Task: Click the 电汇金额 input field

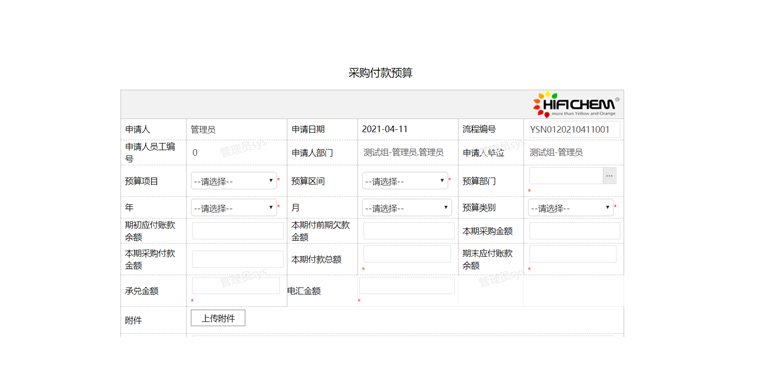Action: pyautogui.click(x=407, y=285)
